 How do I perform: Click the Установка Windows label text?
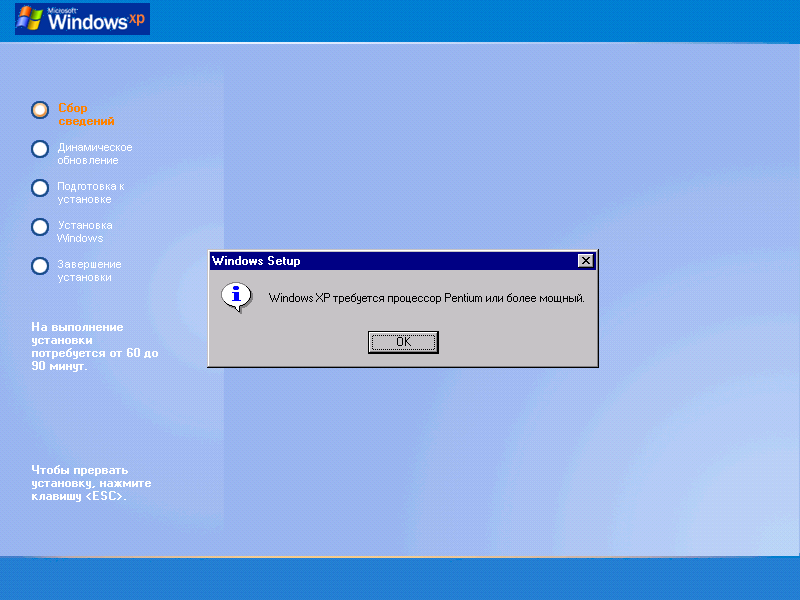pos(84,231)
